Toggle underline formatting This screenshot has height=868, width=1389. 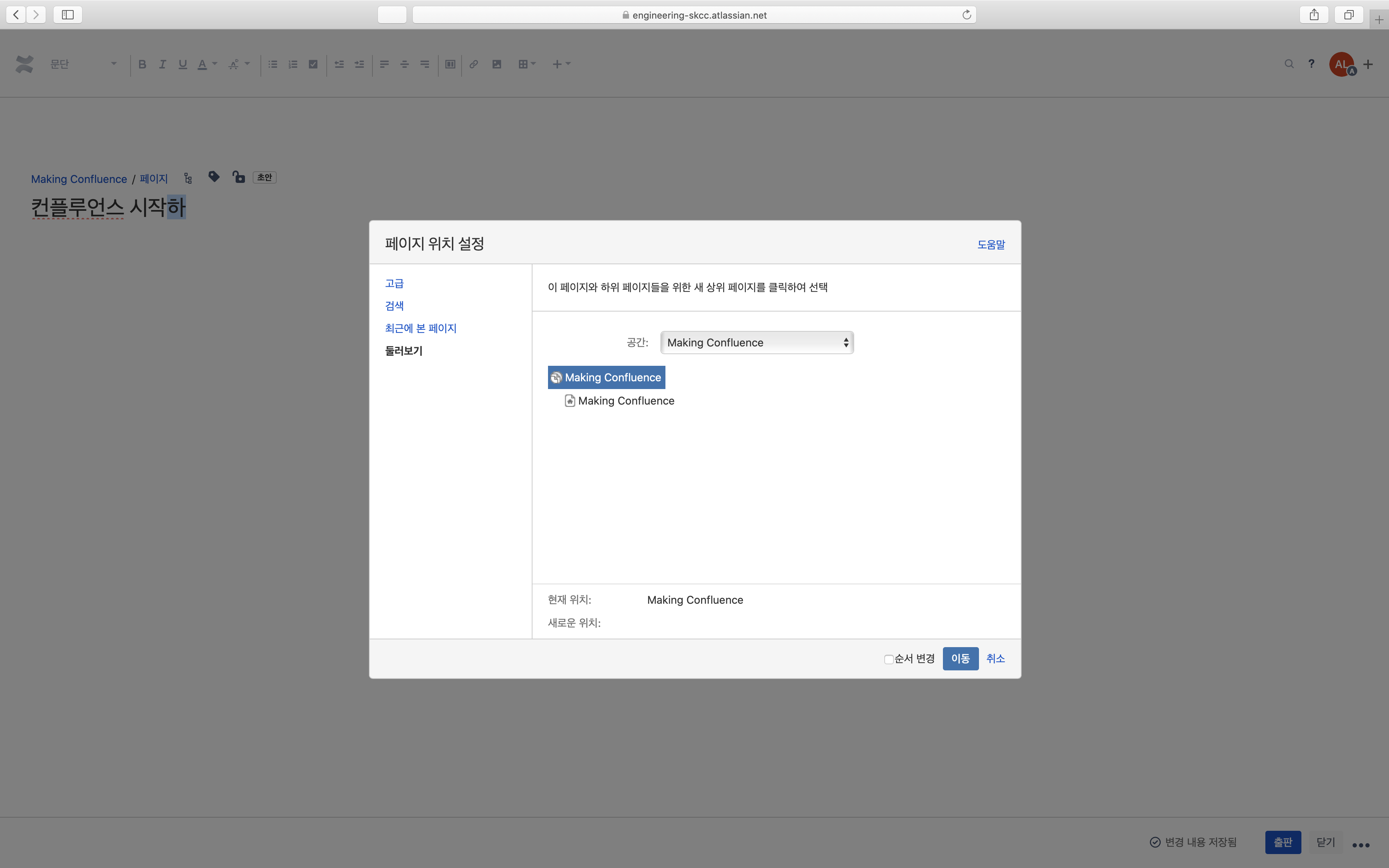pyautogui.click(x=183, y=64)
